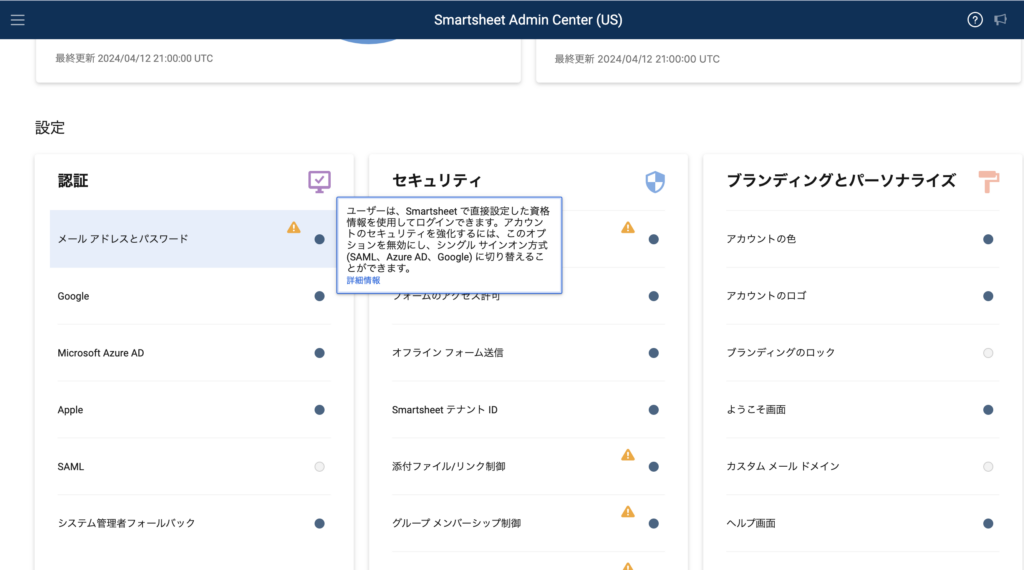This screenshot has height=570, width=1024.
Task: Toggle the ようこそ画面 status dot
Action: click(988, 409)
